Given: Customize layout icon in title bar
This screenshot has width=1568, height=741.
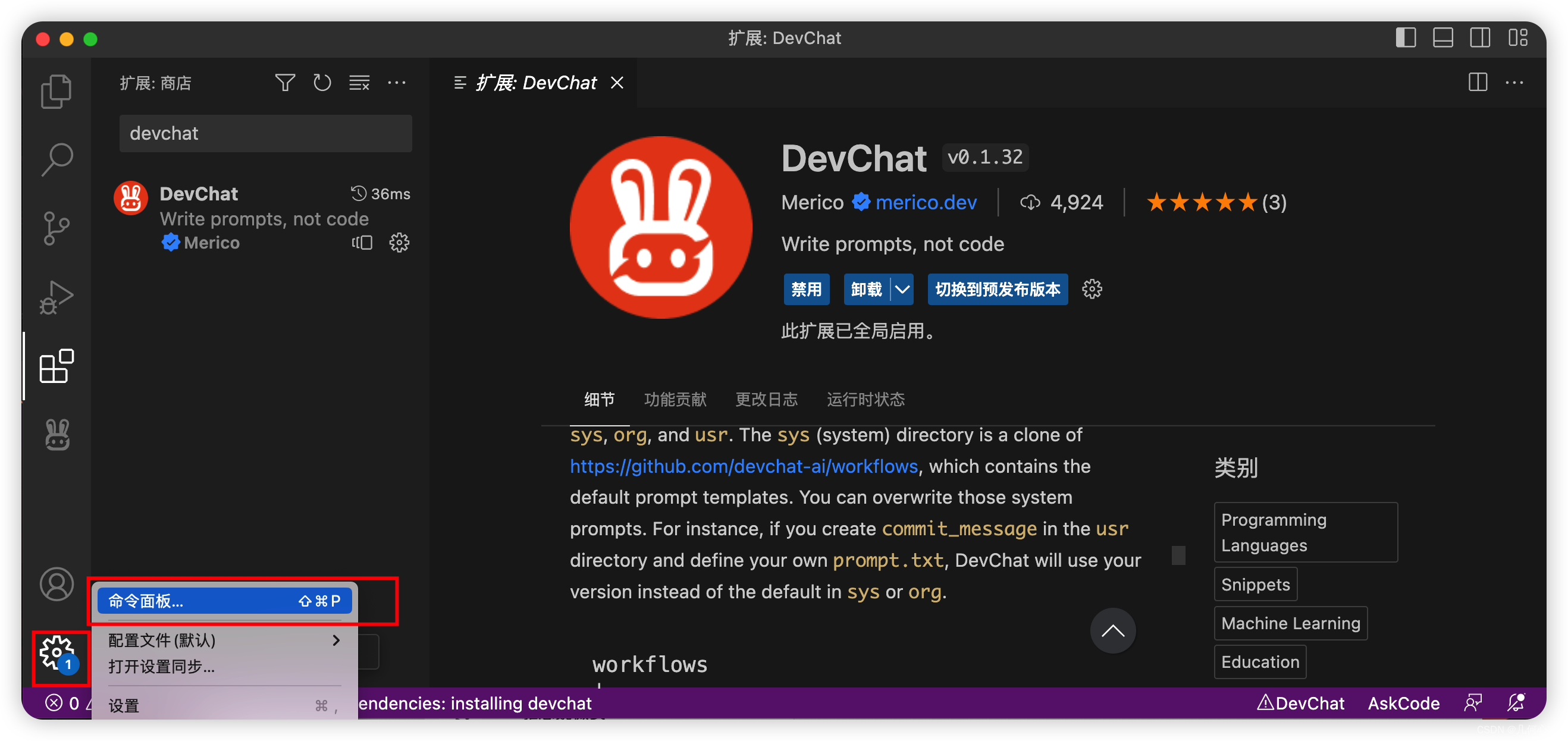Looking at the screenshot, I should tap(1518, 37).
